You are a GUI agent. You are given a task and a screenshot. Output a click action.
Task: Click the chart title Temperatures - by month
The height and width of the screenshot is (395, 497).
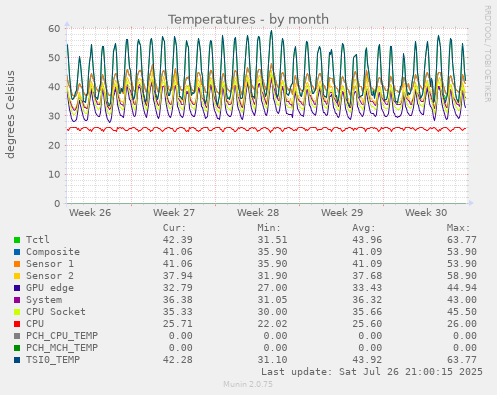[248, 19]
